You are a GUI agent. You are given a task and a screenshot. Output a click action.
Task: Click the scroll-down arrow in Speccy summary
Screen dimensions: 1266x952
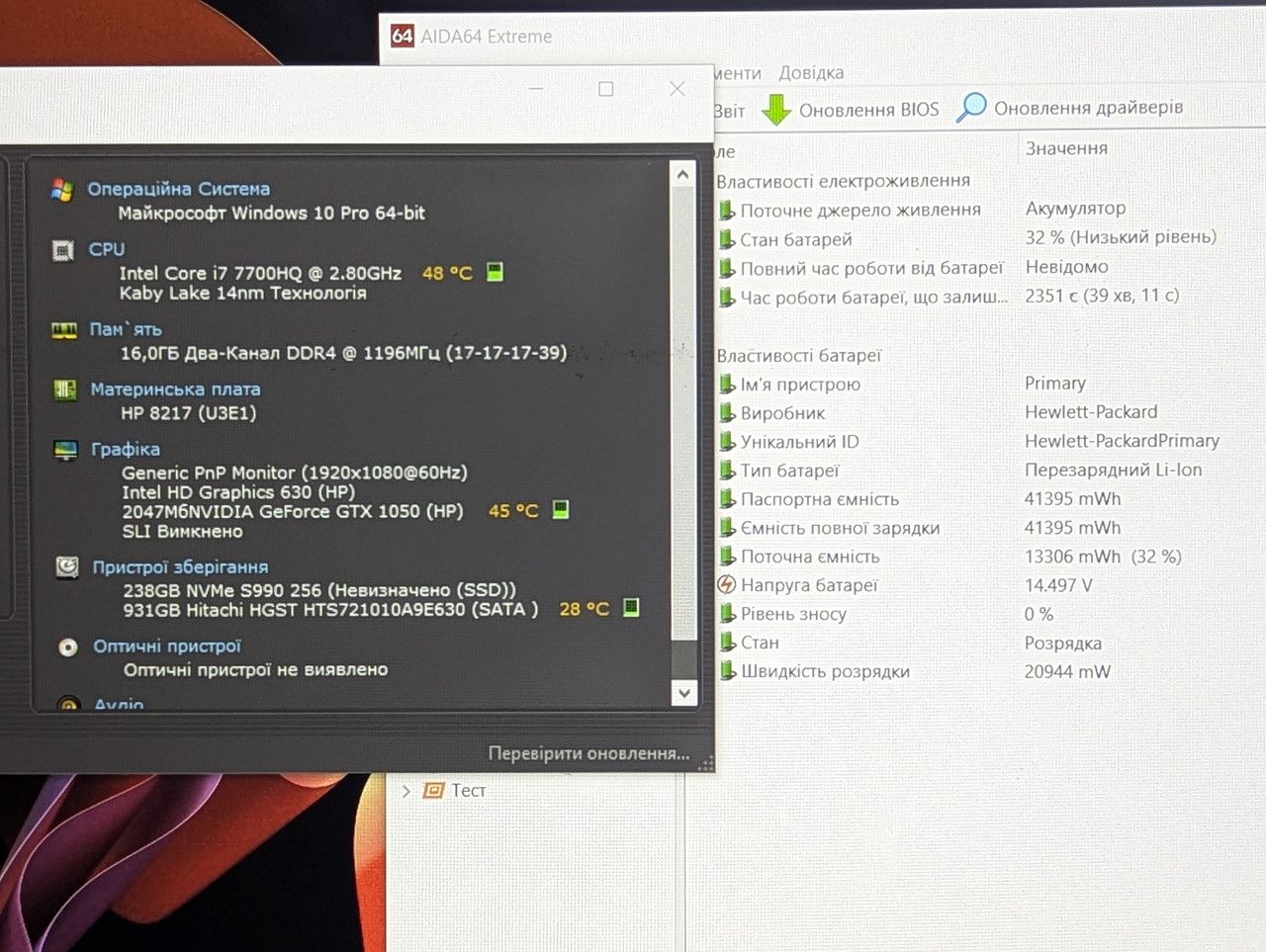pyautogui.click(x=684, y=693)
